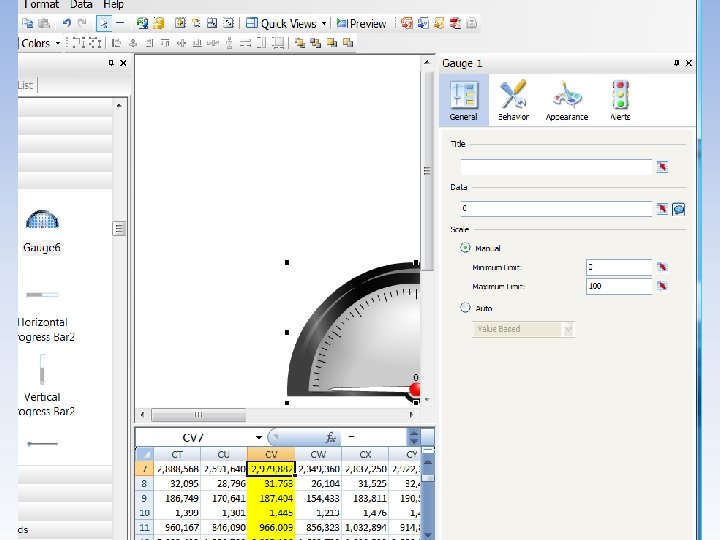Click the first red export icon after Preview
720x540 pixels.
406,23
